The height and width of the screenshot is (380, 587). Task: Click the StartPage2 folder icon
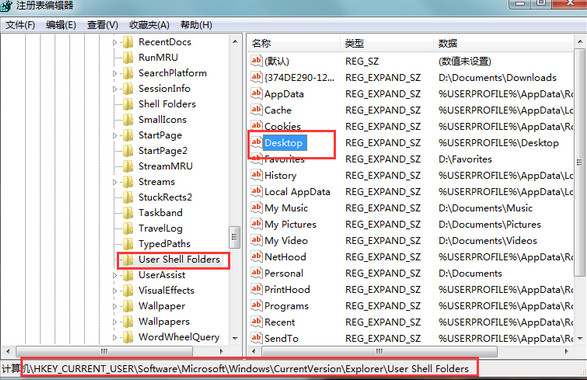128,151
